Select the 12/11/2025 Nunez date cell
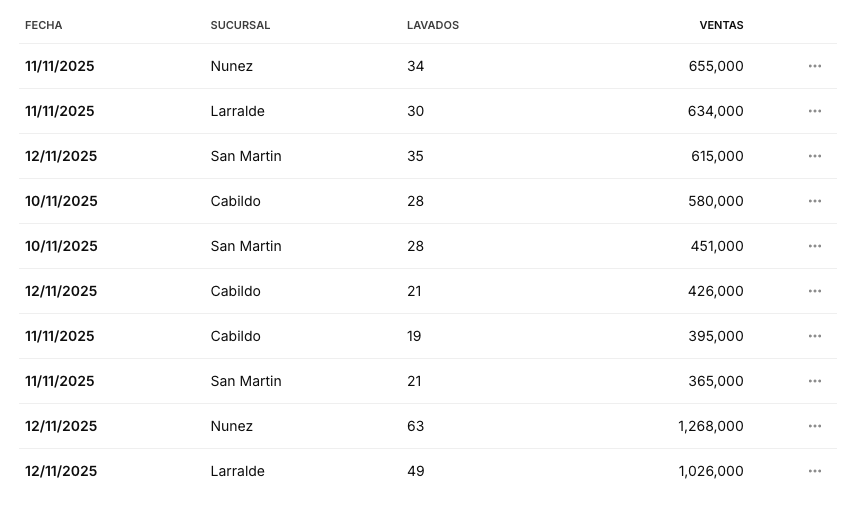Screen dimensions: 845x526 tap(61, 426)
